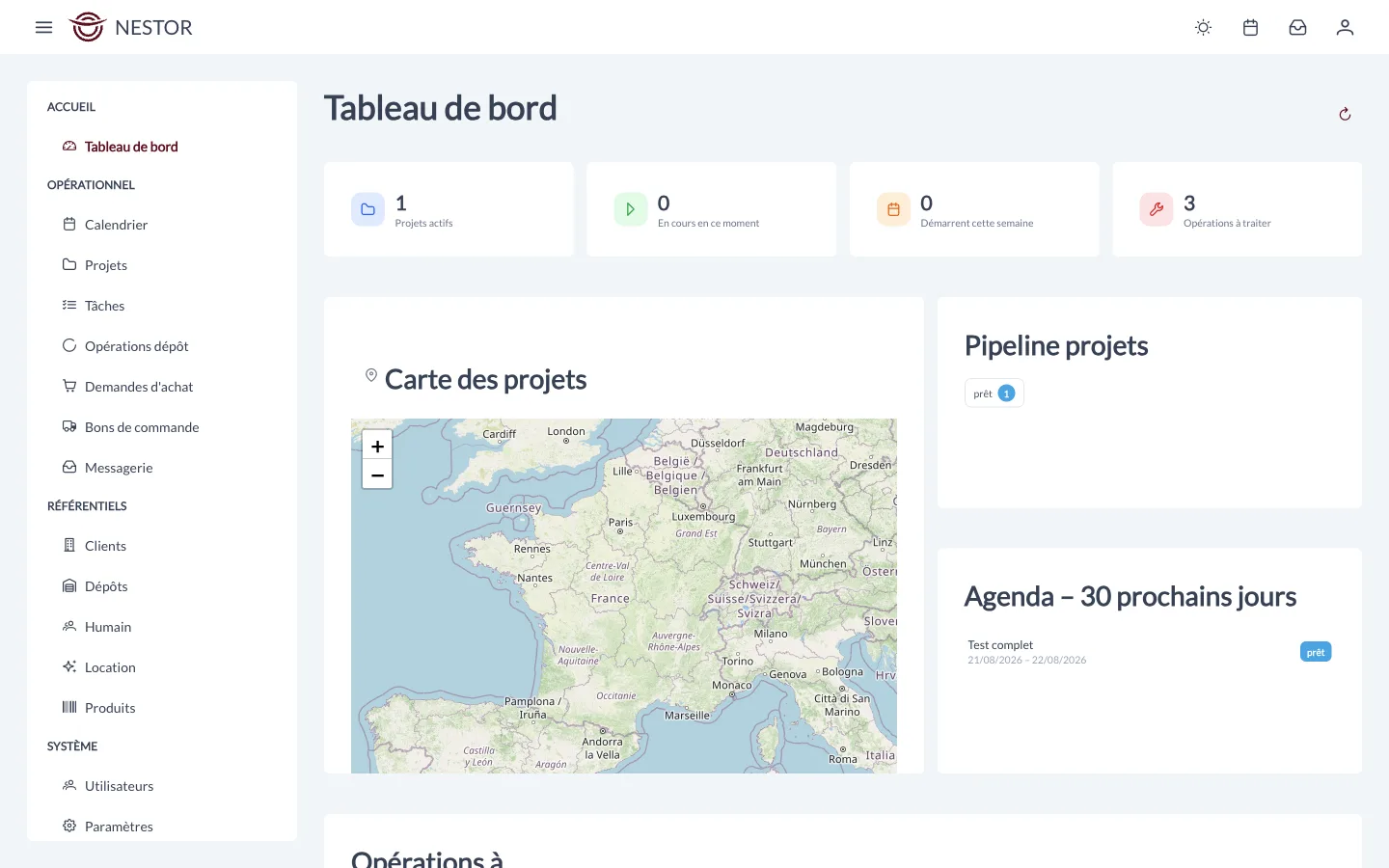Image resolution: width=1389 pixels, height=868 pixels.
Task: Open Bons de commande
Action: pyautogui.click(x=142, y=427)
